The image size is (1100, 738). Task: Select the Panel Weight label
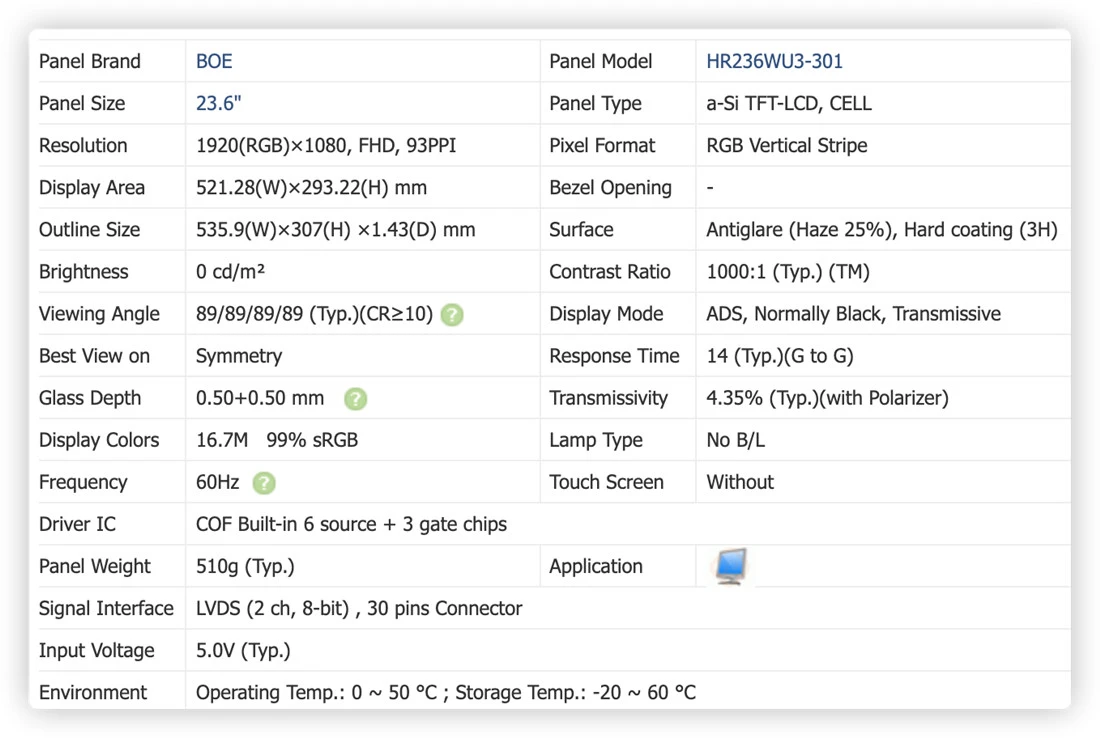tap(95, 566)
